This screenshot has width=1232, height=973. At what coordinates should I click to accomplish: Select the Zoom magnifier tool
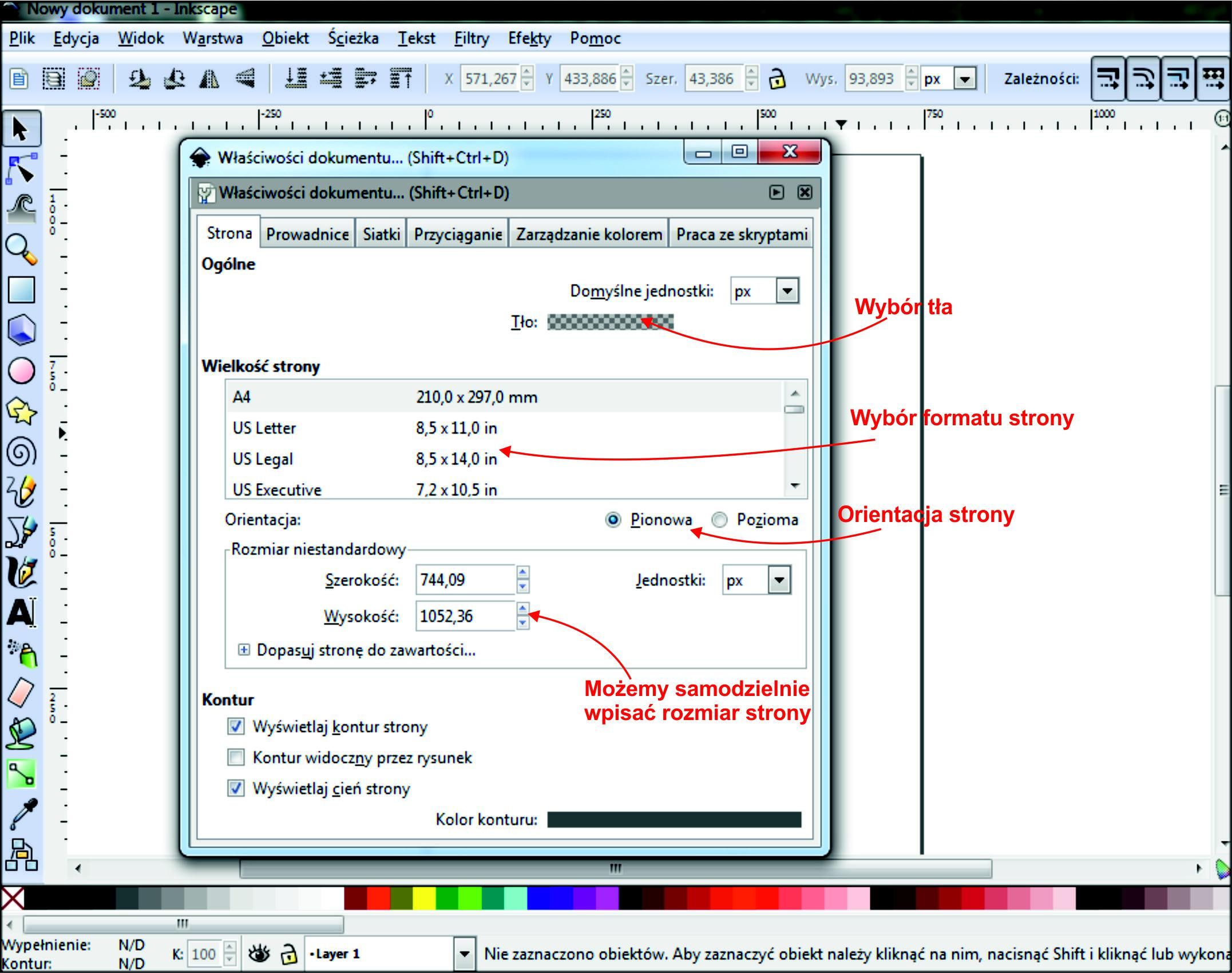click(x=21, y=250)
